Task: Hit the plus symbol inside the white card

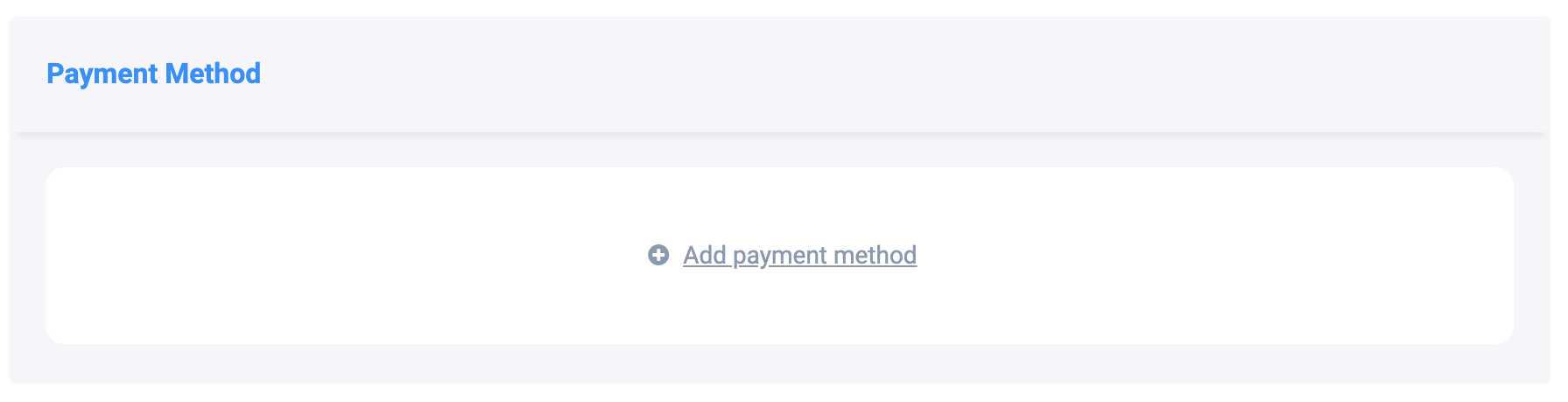Action: pyautogui.click(x=658, y=255)
